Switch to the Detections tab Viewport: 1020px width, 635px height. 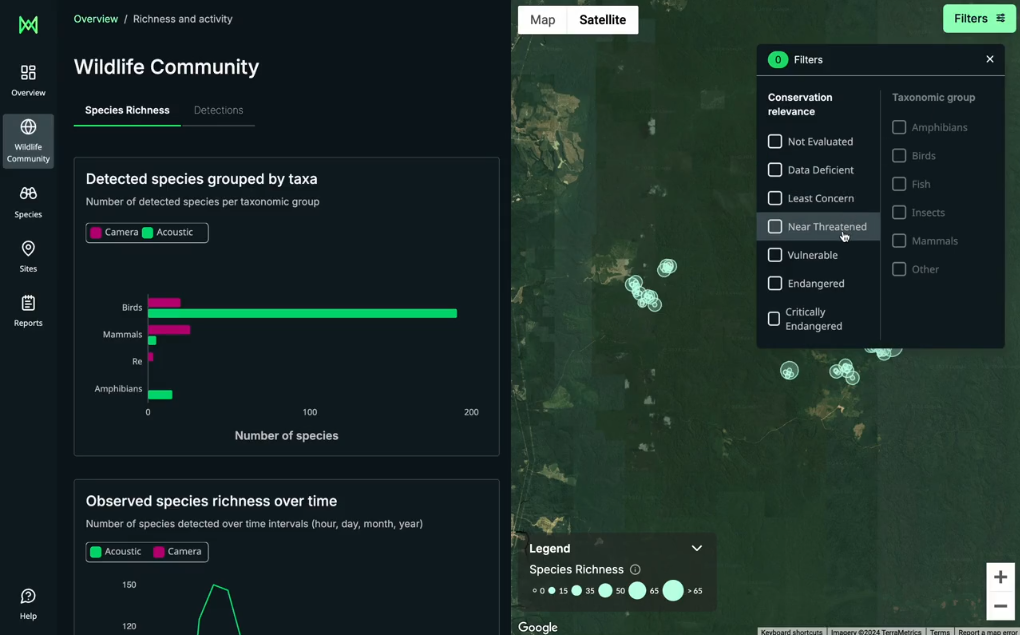point(219,111)
